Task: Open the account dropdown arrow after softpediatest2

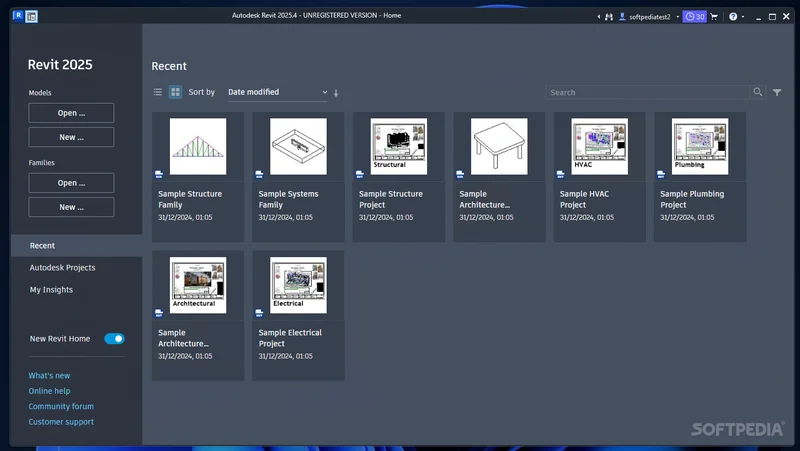Action: click(x=678, y=17)
